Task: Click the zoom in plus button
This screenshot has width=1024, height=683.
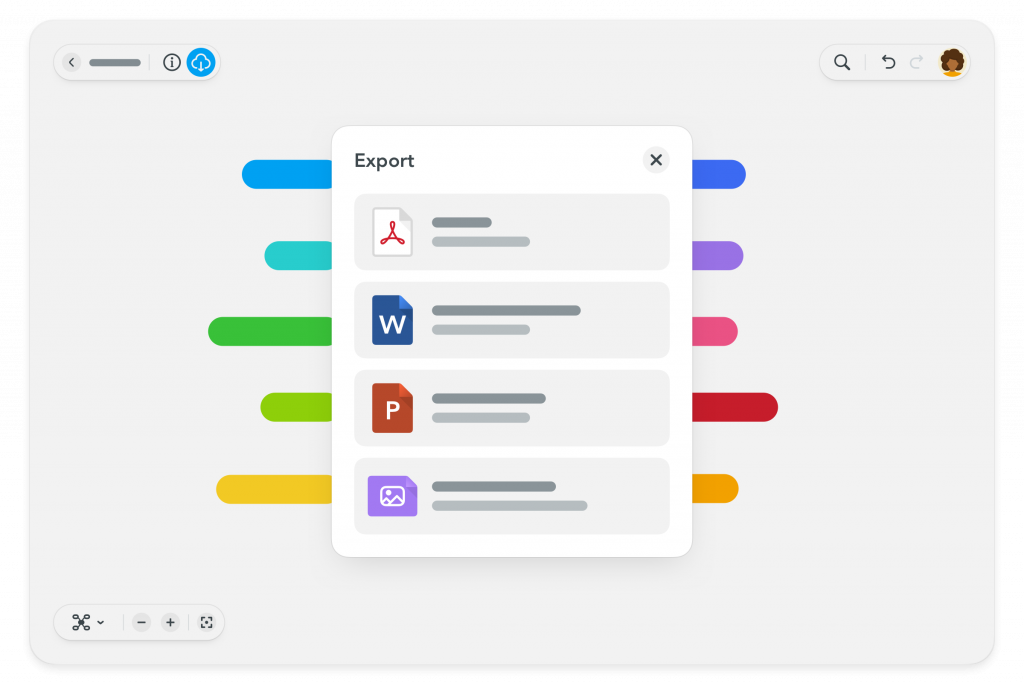Action: coord(170,622)
